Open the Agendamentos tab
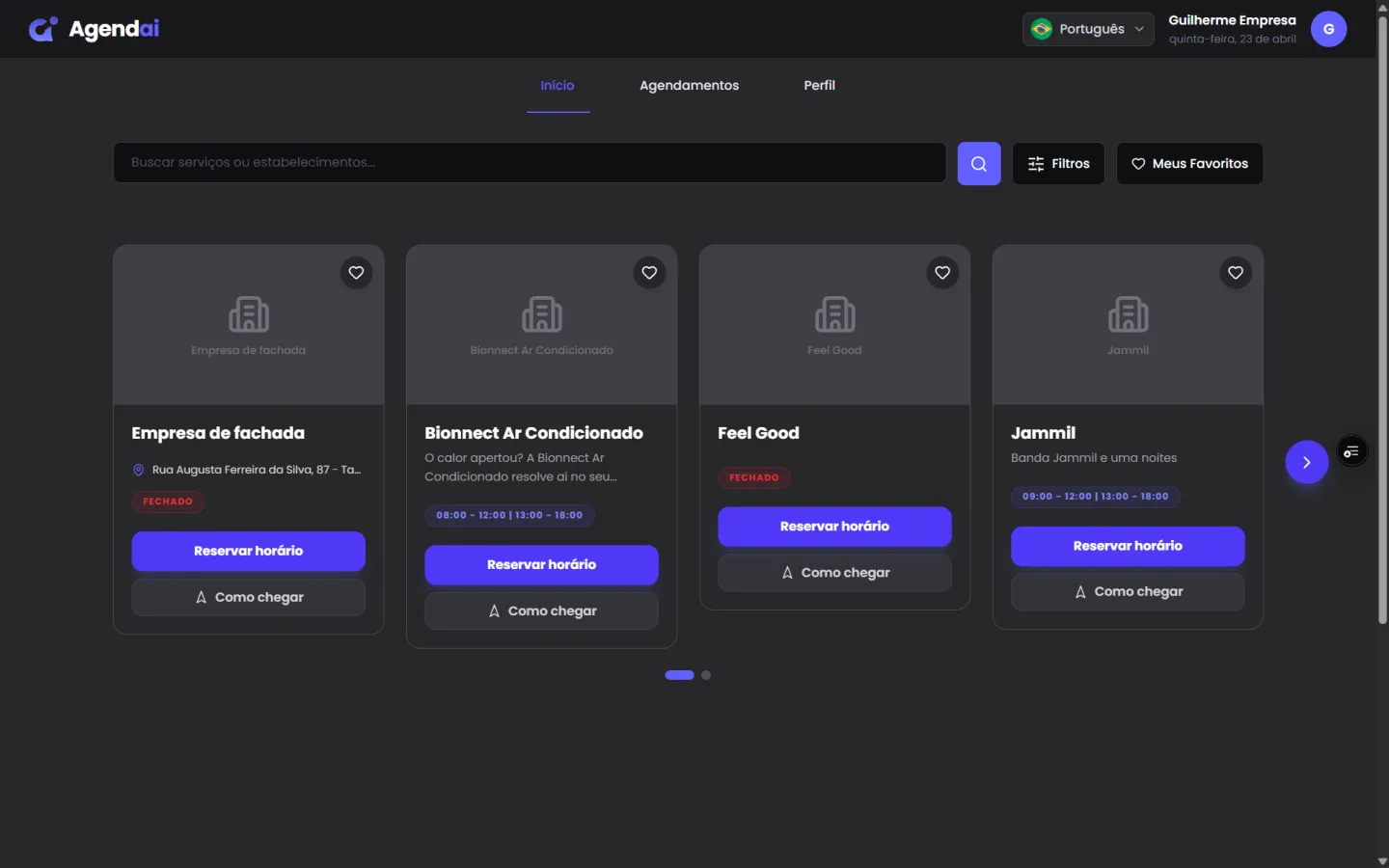 pos(689,86)
